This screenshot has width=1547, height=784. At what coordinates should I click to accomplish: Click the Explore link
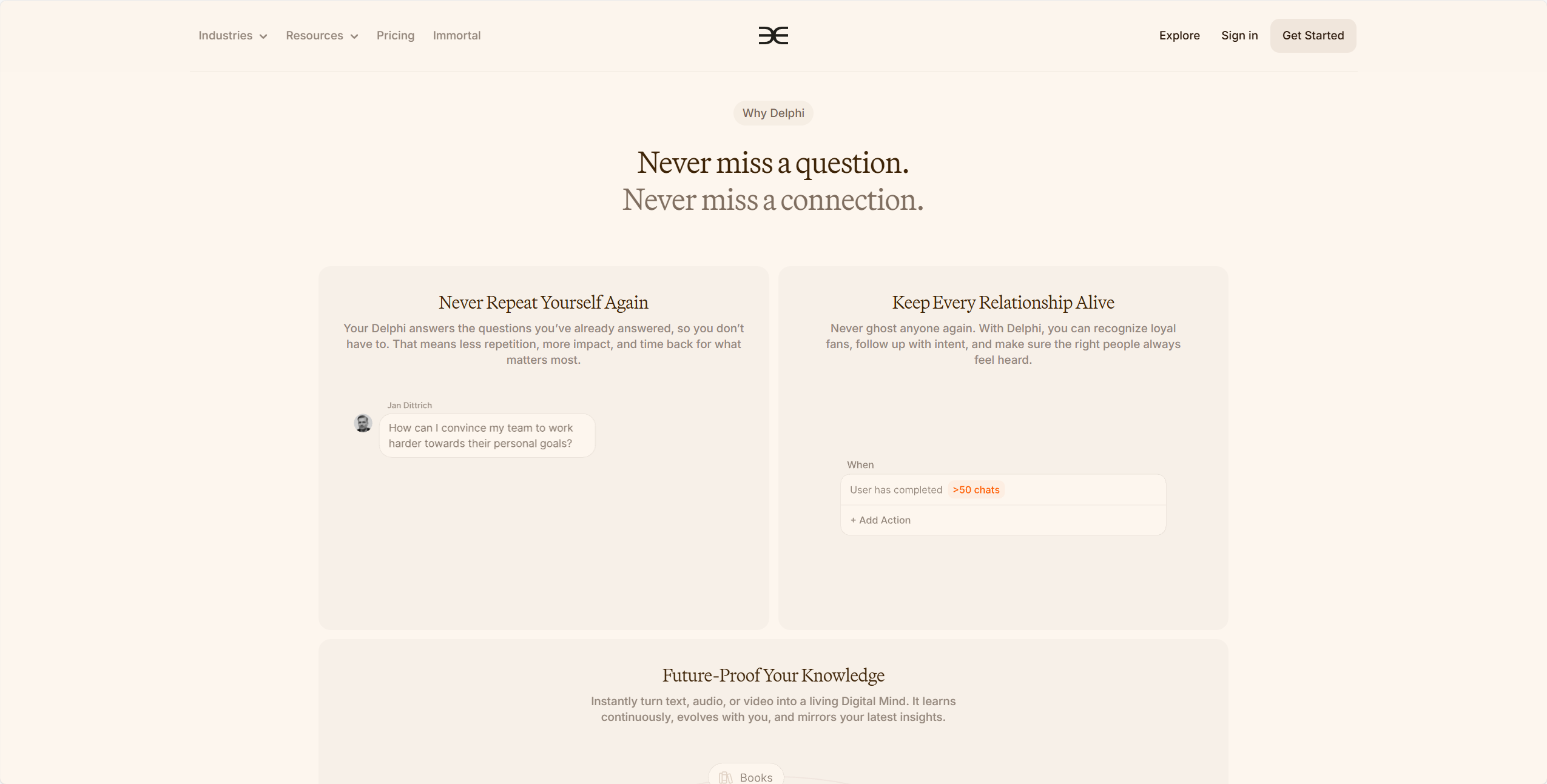coord(1179,36)
